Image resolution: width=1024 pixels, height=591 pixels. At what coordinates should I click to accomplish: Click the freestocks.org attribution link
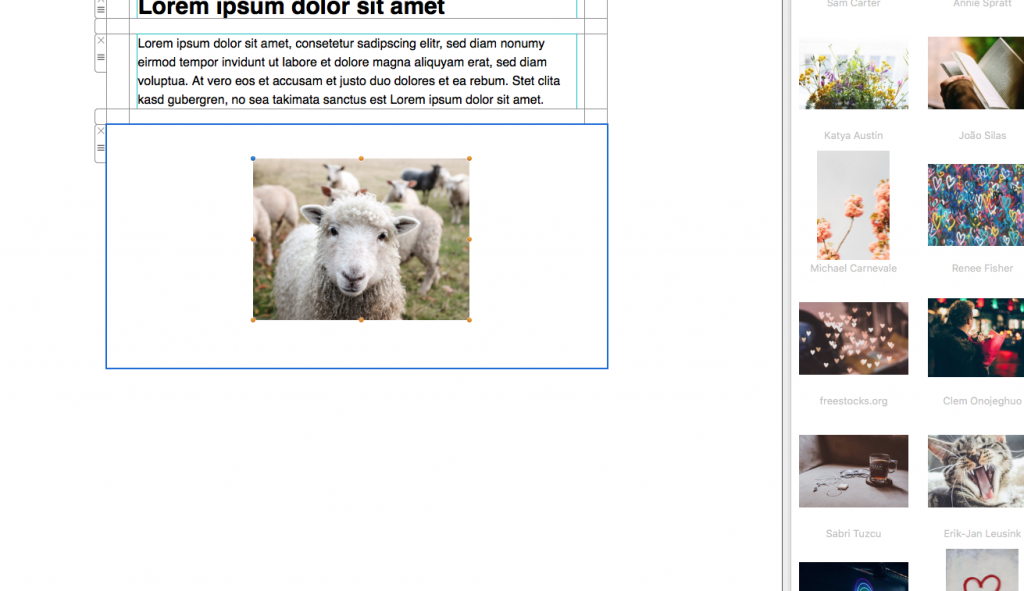[x=853, y=400]
